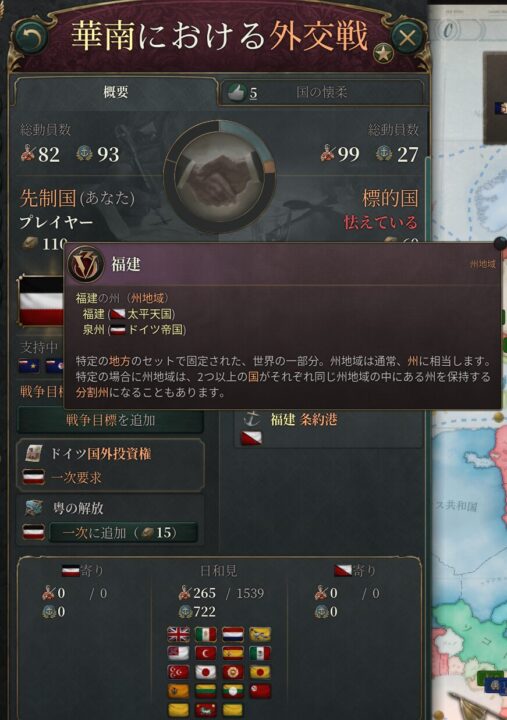Click the 戦争目標を追加 button

(x=111, y=420)
